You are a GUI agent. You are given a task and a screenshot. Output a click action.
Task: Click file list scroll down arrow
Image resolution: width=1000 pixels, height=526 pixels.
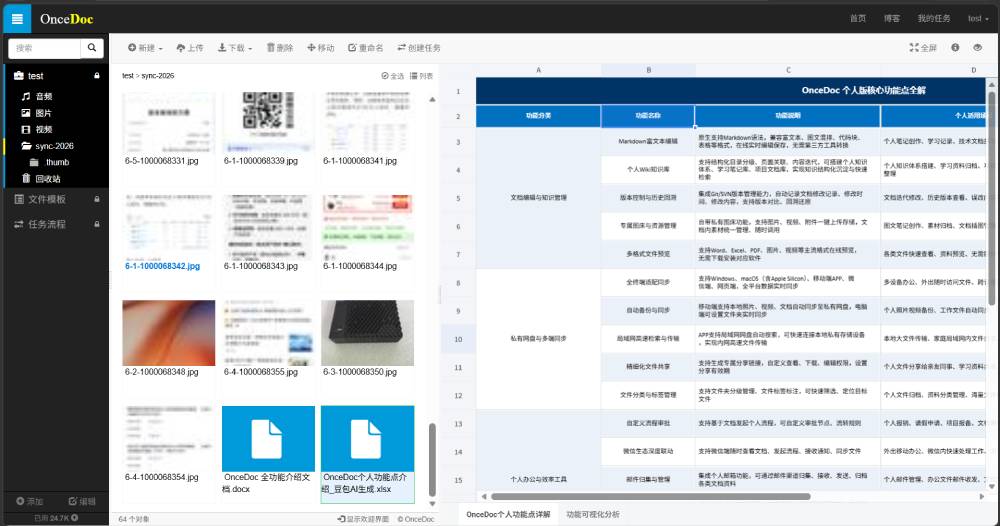[x=432, y=504]
